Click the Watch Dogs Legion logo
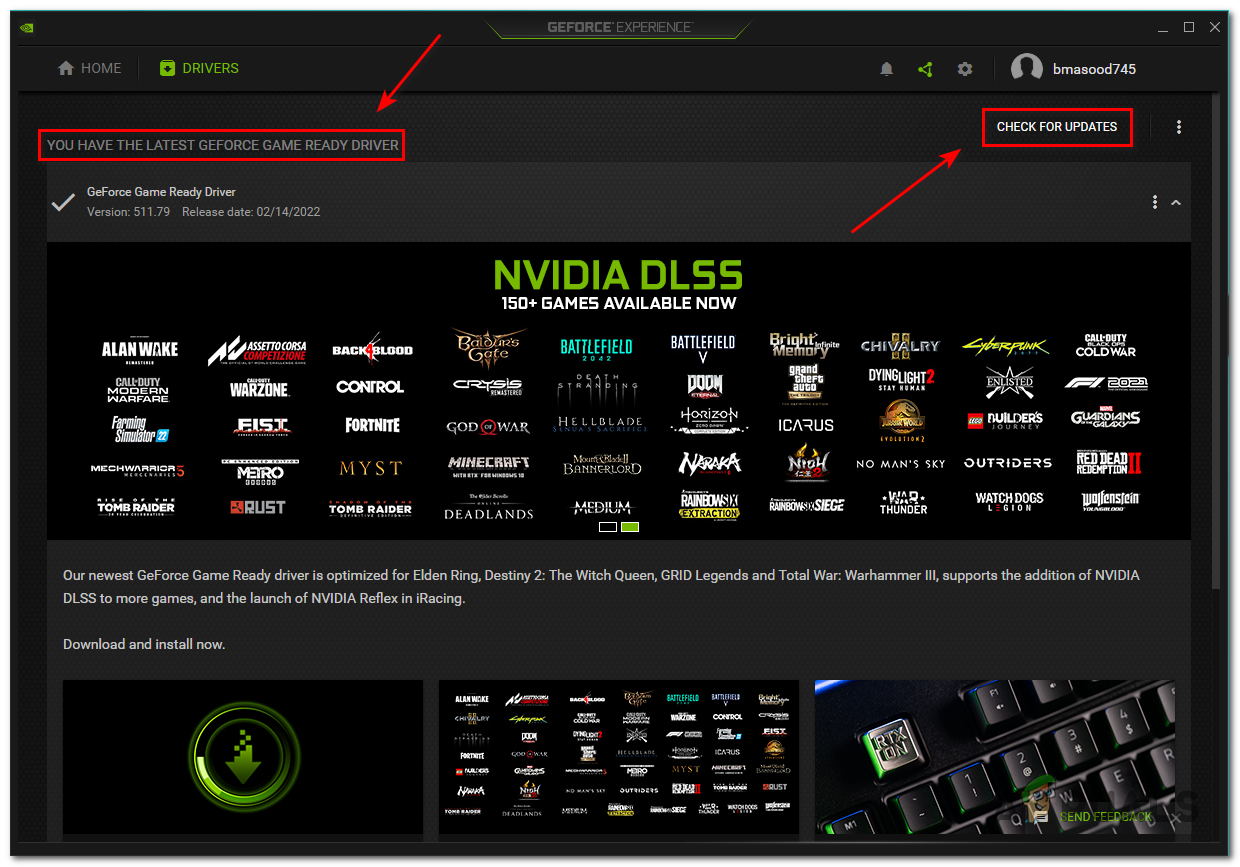This screenshot has width=1240, height=867. [x=1009, y=502]
